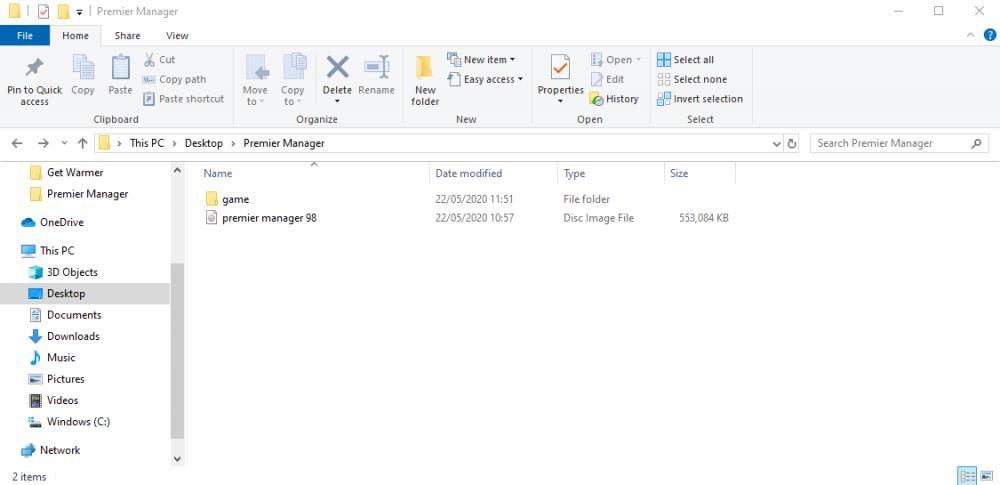Image resolution: width=1000 pixels, height=485 pixels.
Task: Open Videos in the sidebar
Action: click(x=54, y=400)
